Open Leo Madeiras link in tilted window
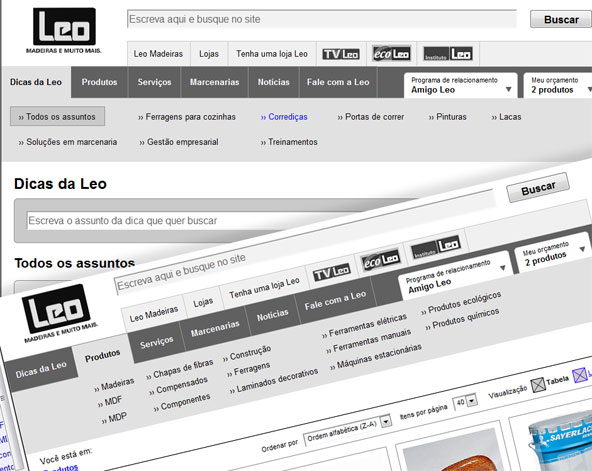This screenshot has height=471, width=592. [153, 314]
